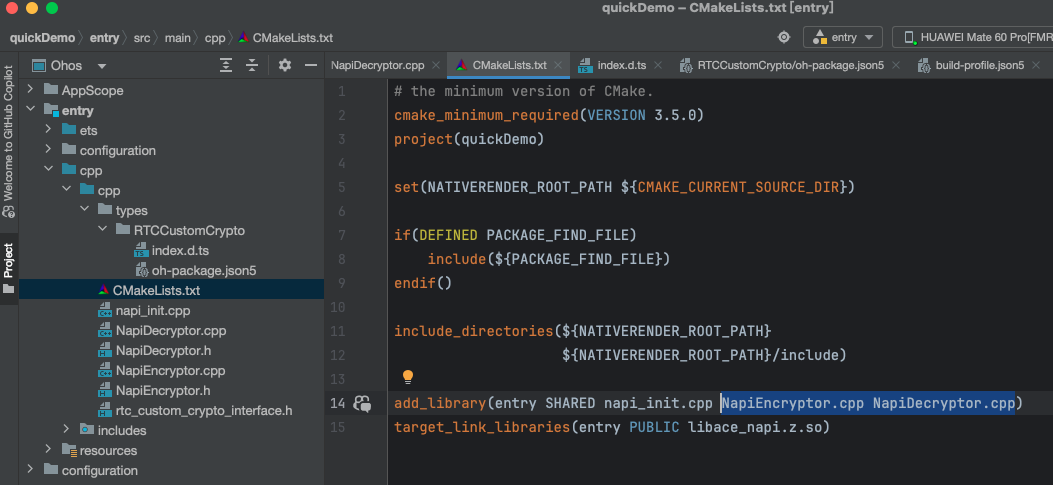The image size is (1053, 485).
Task: Switch to the build-profile.json5 tab
Action: click(x=980, y=65)
